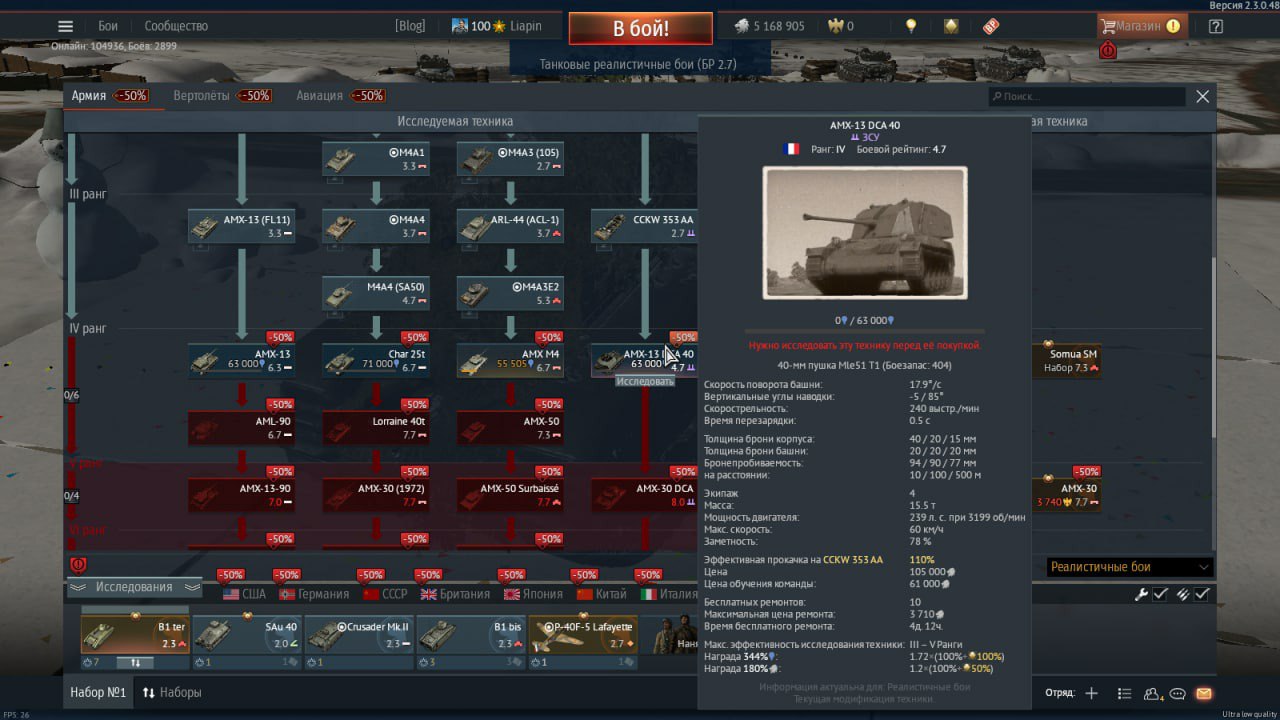Select the Somua SM premium vehicle card
This screenshot has height=720, width=1280.
click(x=1068, y=360)
